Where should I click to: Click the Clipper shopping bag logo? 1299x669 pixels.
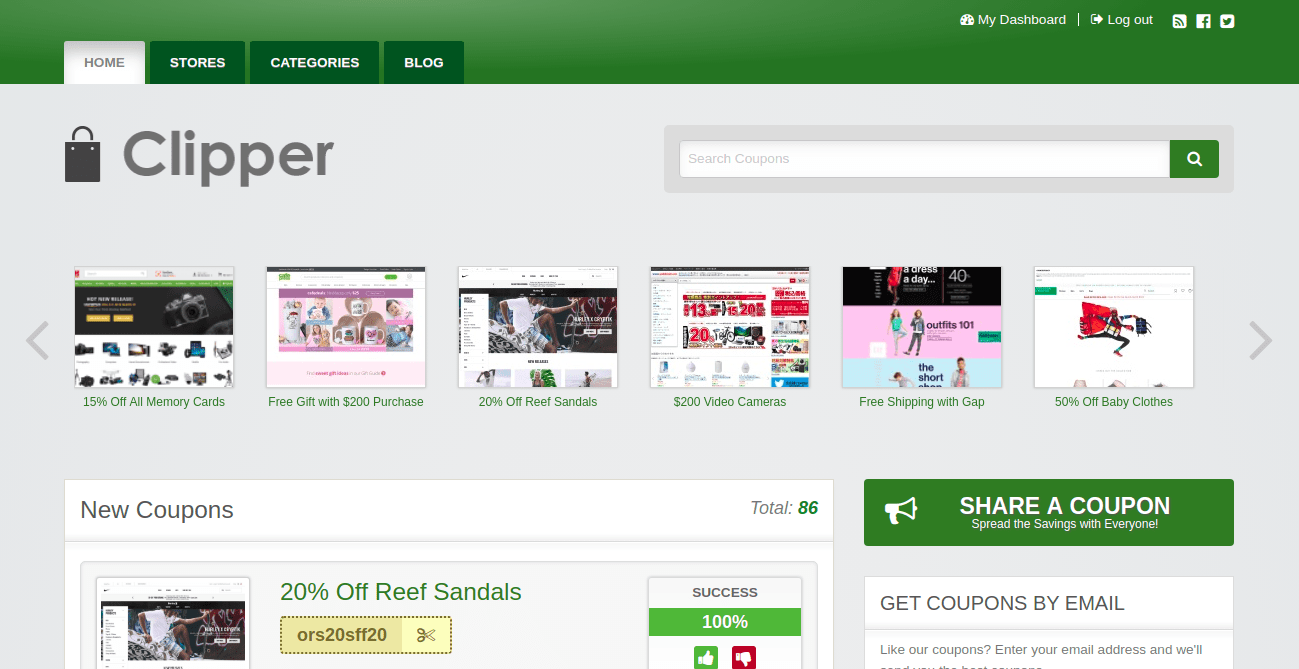point(82,155)
